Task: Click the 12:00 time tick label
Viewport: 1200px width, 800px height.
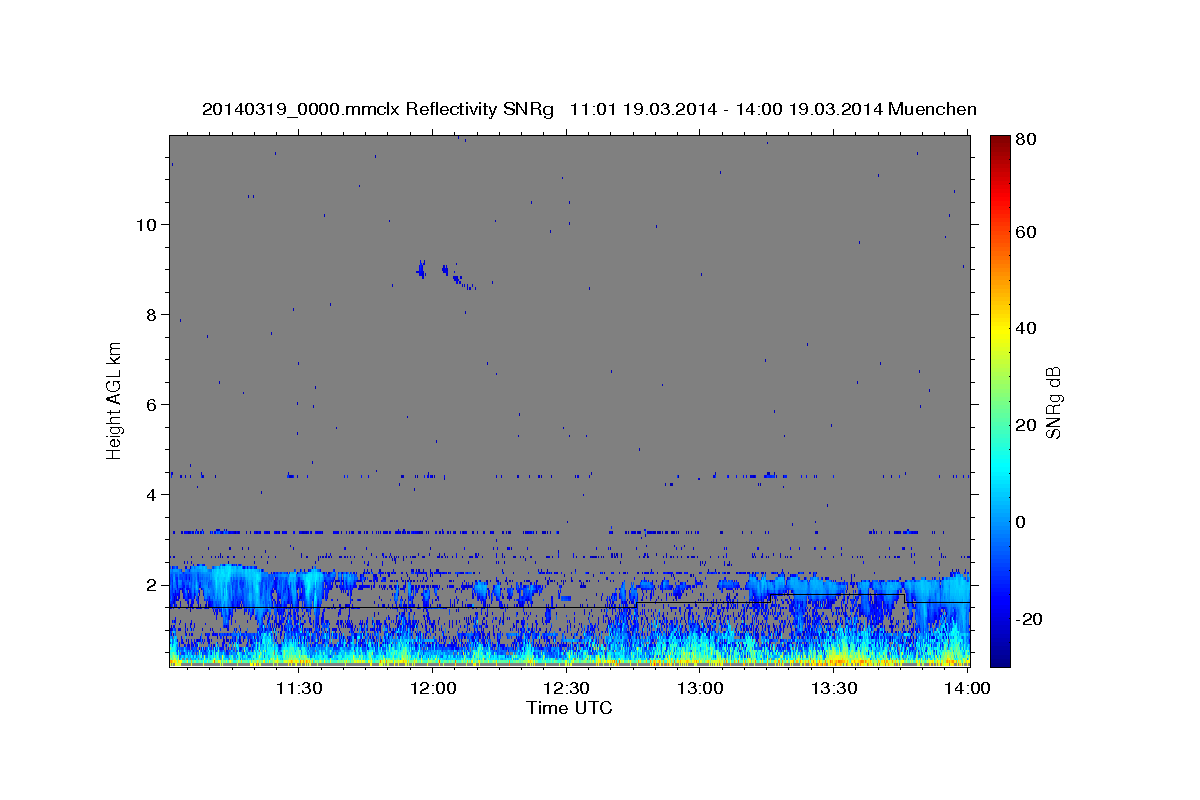Action: pyautogui.click(x=433, y=689)
